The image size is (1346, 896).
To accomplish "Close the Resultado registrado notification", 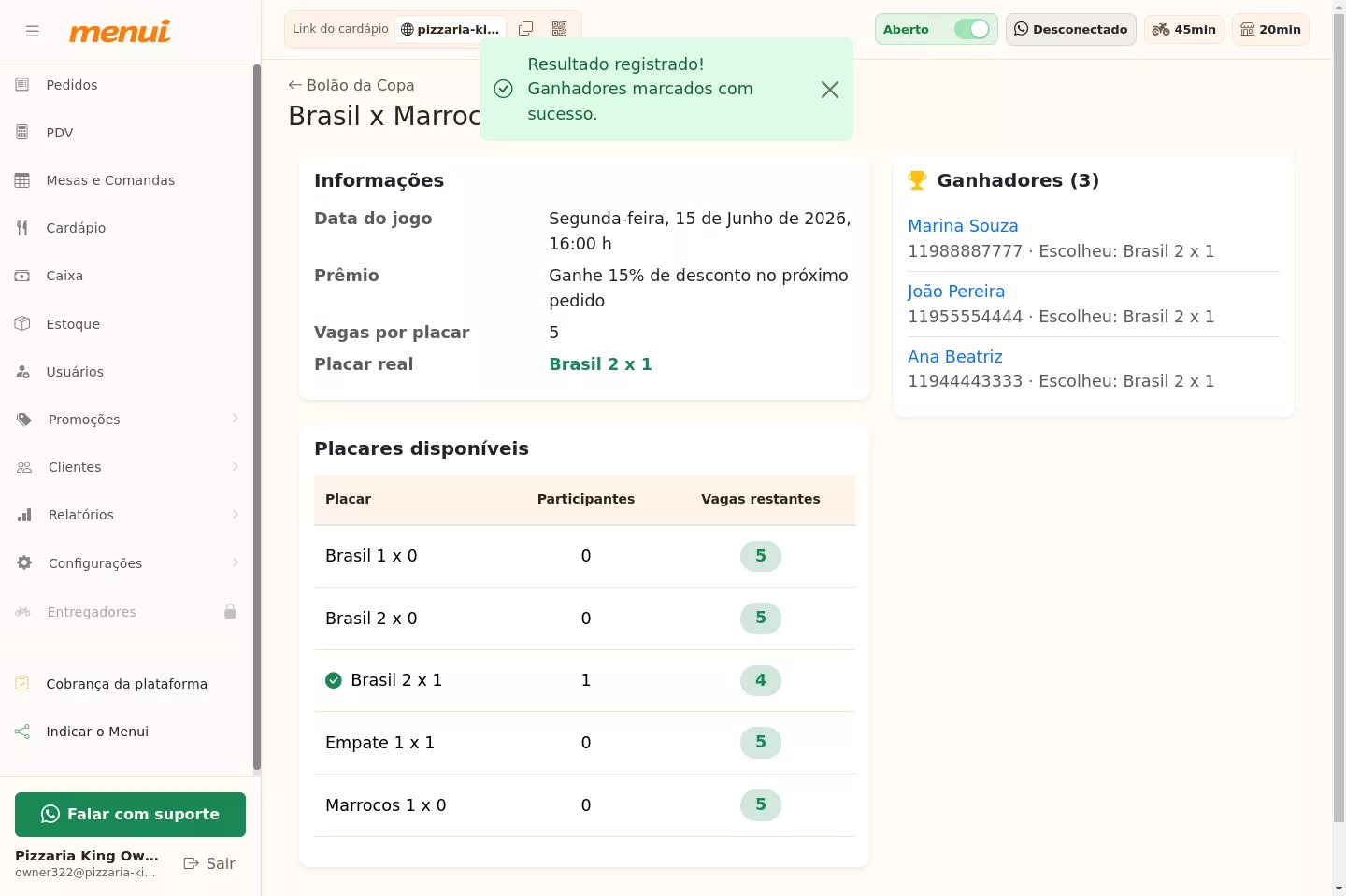I will coord(830,90).
